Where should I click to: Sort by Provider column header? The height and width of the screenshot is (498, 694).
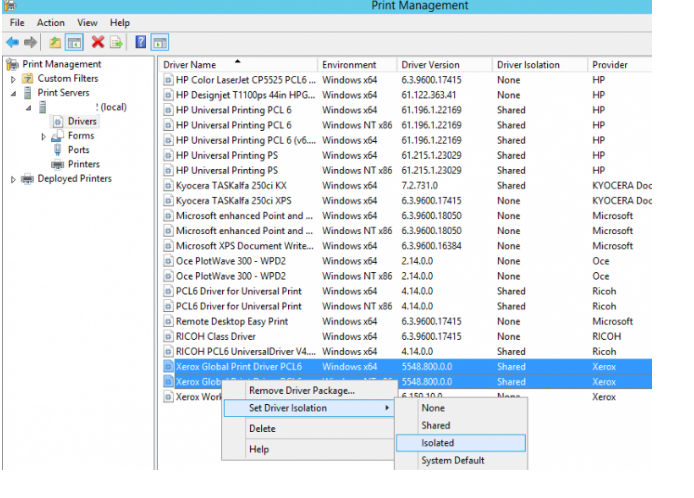click(620, 65)
